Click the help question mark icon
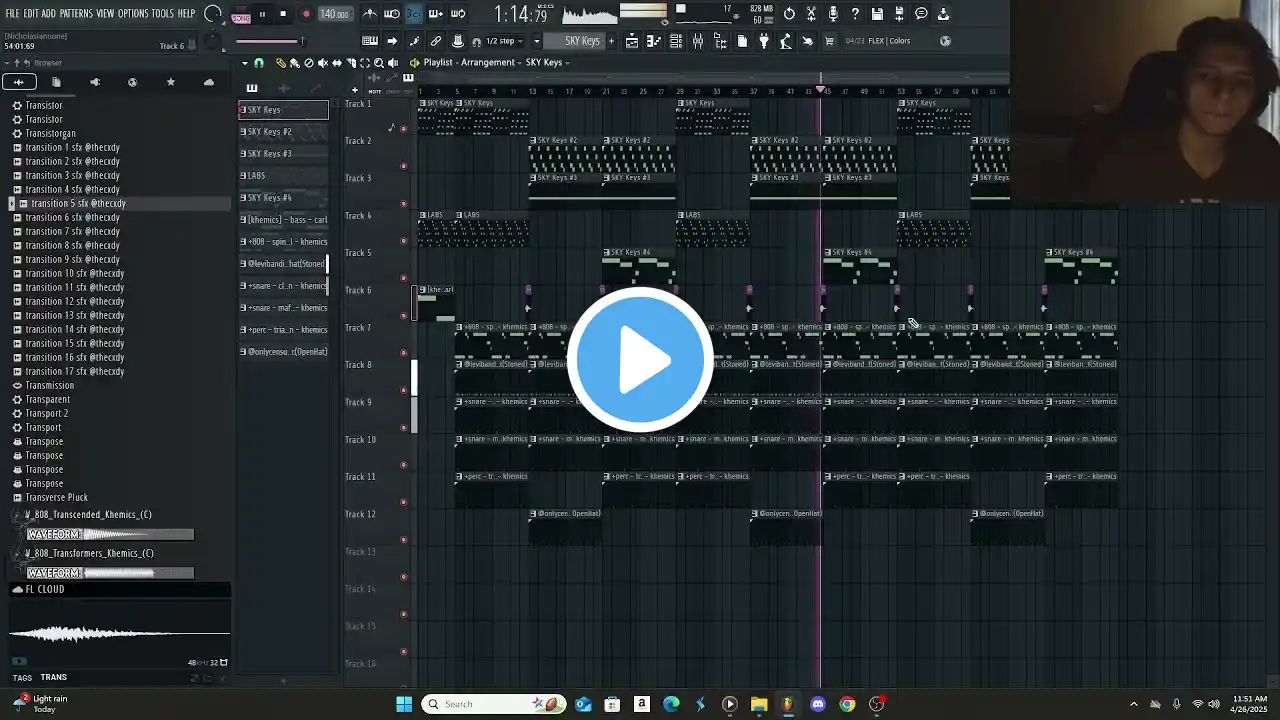Image resolution: width=1280 pixels, height=720 pixels. click(855, 14)
